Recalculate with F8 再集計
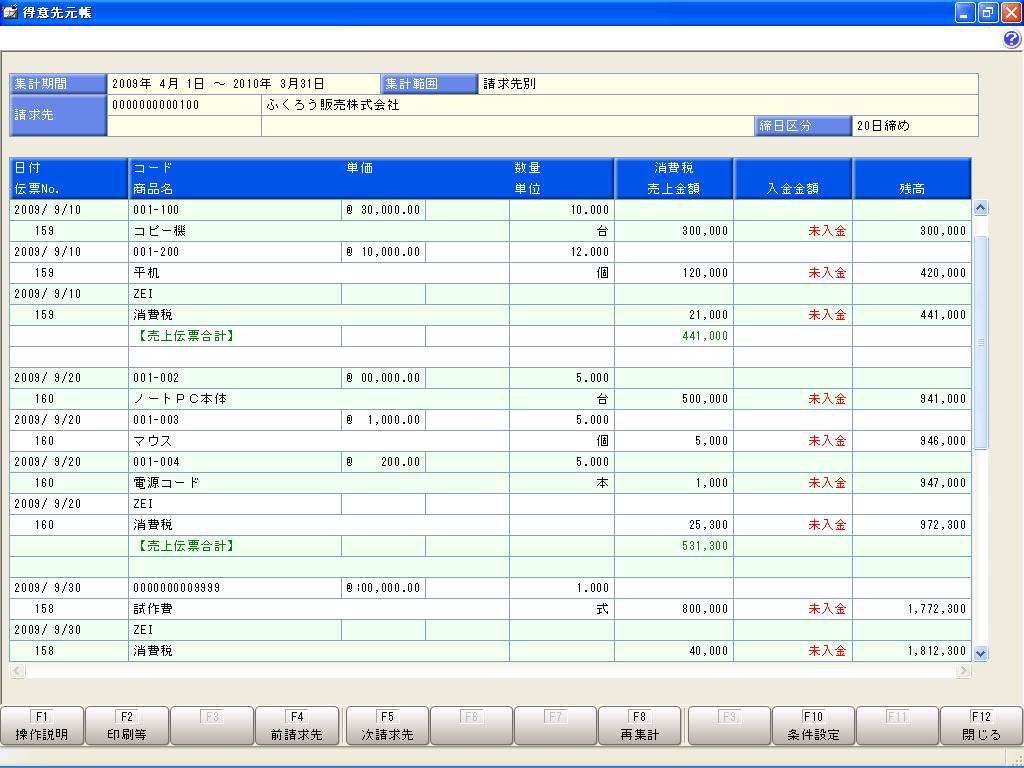The height and width of the screenshot is (768, 1024). click(639, 726)
